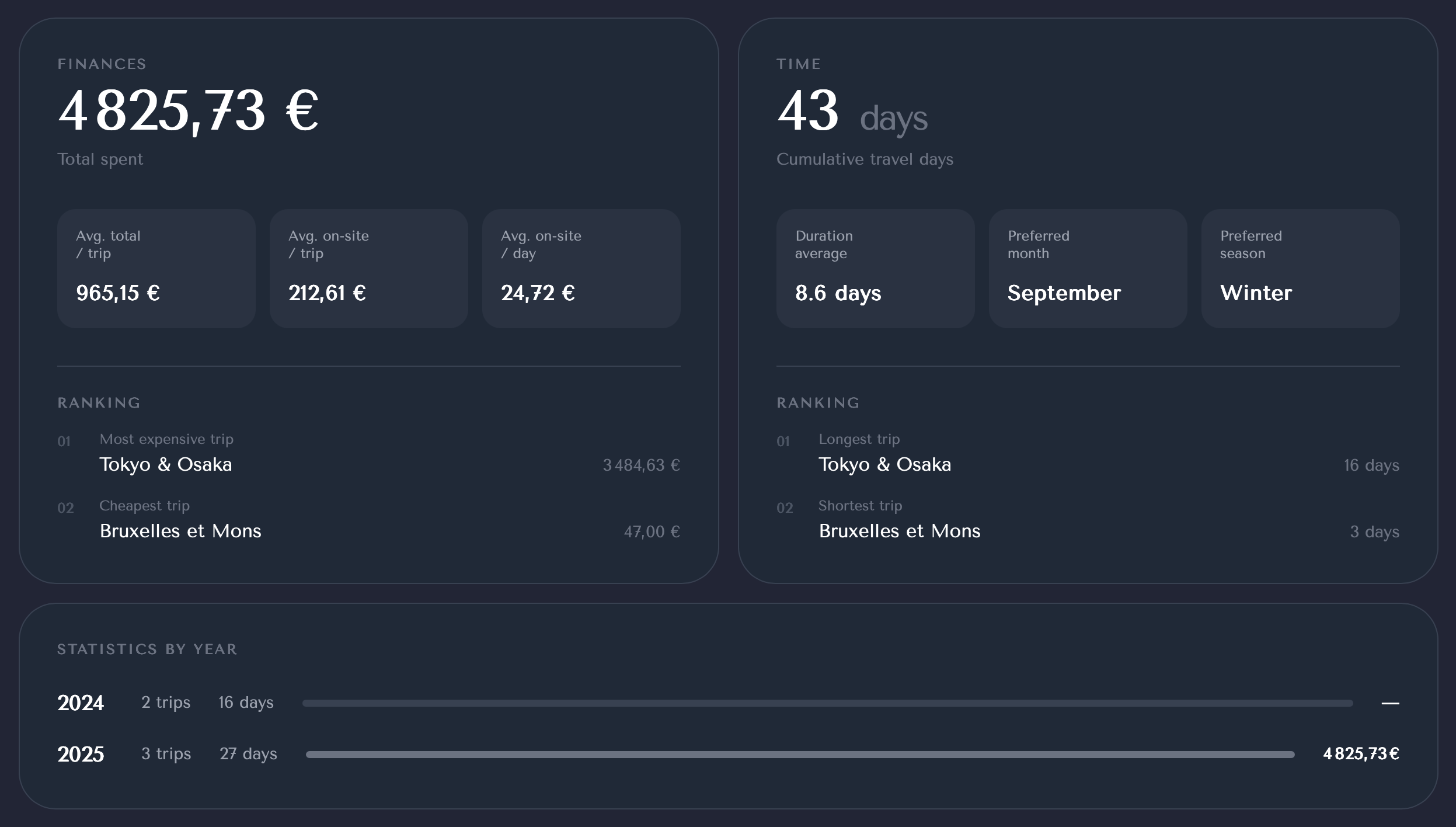
Task: Open Tokyo & Osaka most expensive trip
Action: point(166,464)
